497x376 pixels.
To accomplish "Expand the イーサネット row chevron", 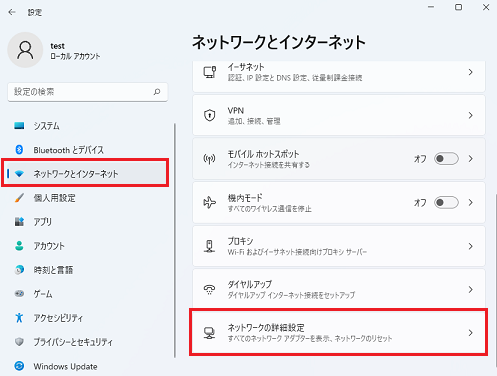I will (x=470, y=72).
